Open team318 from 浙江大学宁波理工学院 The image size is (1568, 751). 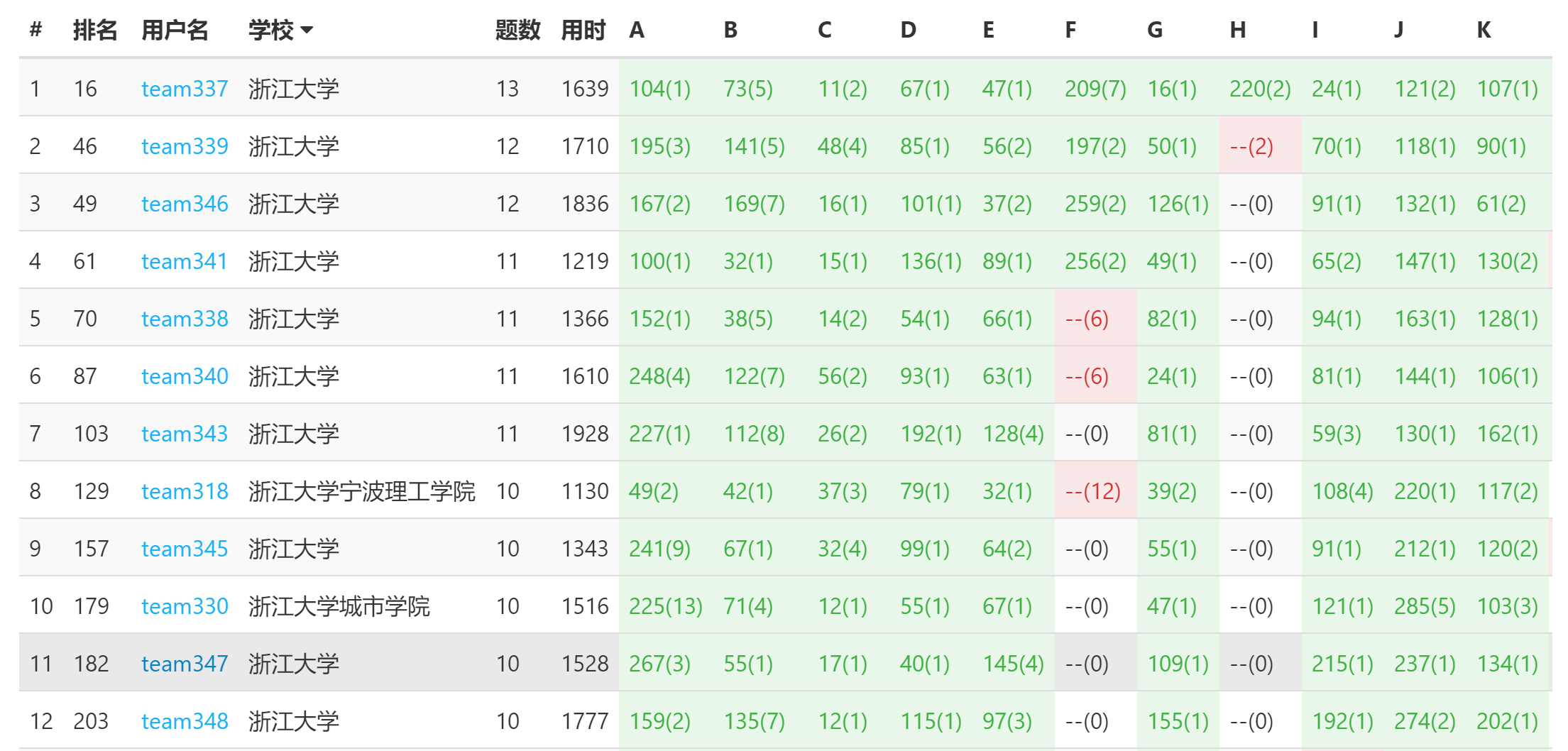185,491
